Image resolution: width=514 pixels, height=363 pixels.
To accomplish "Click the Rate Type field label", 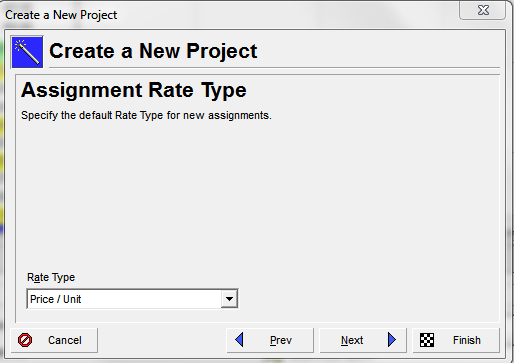I will (51, 277).
